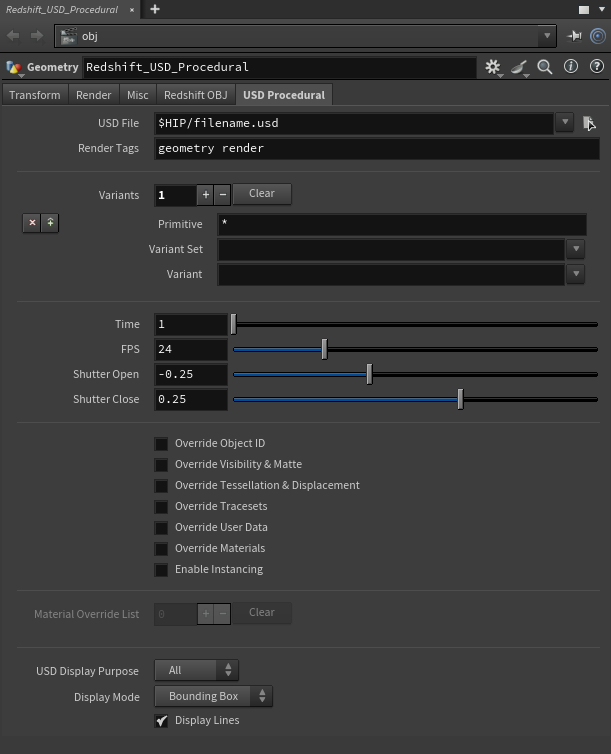Open the USD File dropdown arrow

click(x=565, y=123)
